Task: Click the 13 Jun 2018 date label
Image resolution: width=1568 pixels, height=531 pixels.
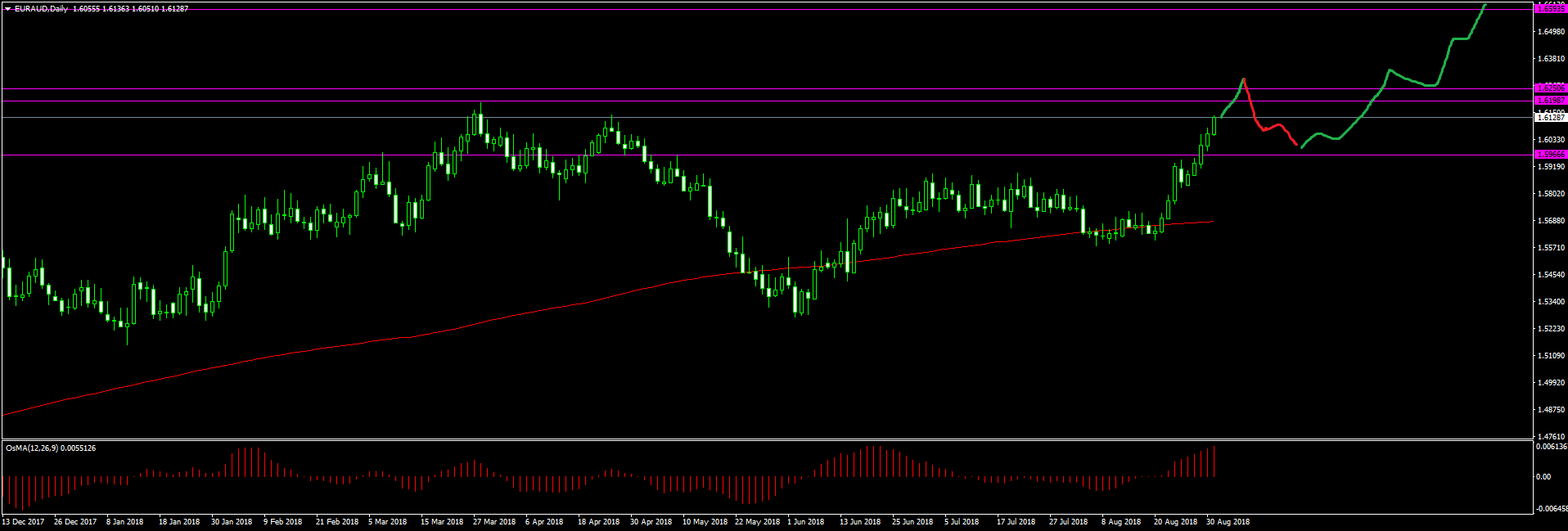Action: [860, 522]
